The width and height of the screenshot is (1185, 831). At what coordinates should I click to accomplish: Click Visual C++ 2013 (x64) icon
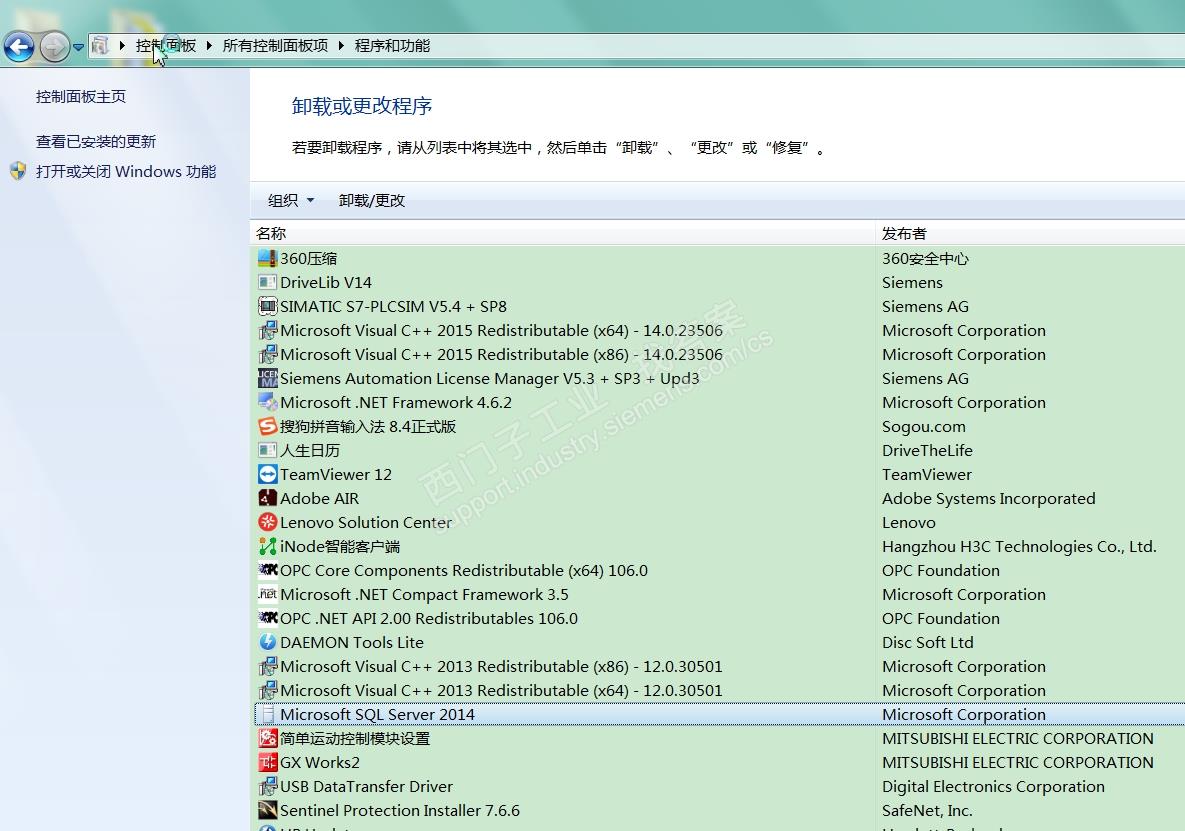268,690
